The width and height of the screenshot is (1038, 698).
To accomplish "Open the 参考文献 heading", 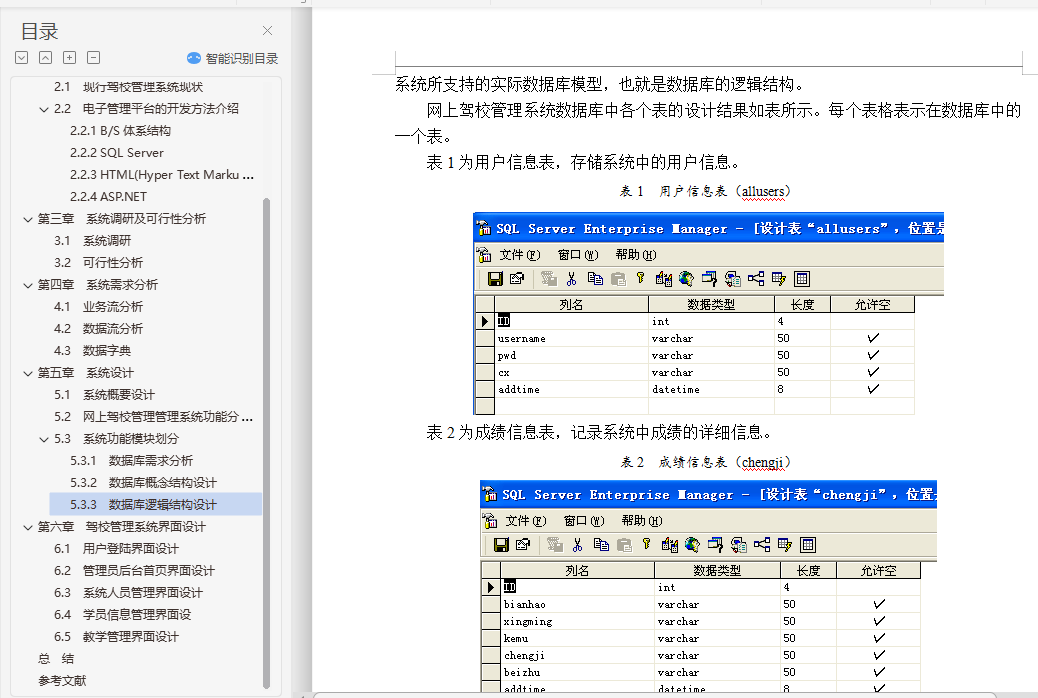I will (62, 679).
